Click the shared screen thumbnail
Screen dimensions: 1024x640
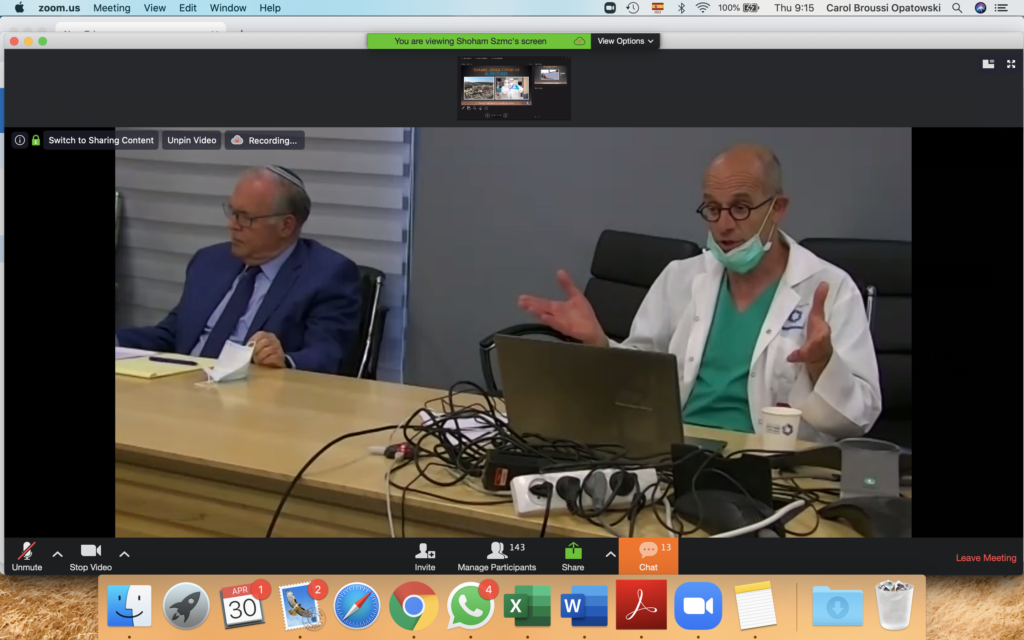[514, 88]
